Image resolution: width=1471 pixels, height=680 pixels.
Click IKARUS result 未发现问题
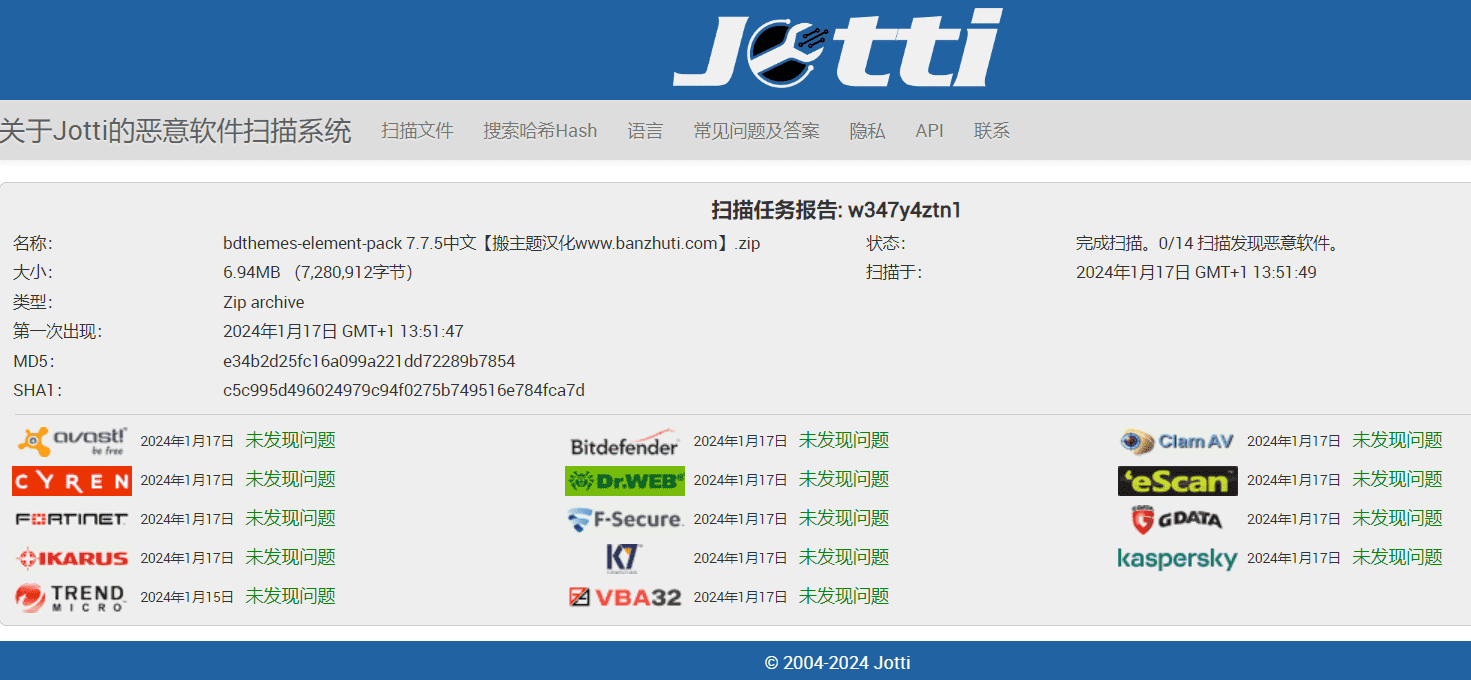pos(290,557)
